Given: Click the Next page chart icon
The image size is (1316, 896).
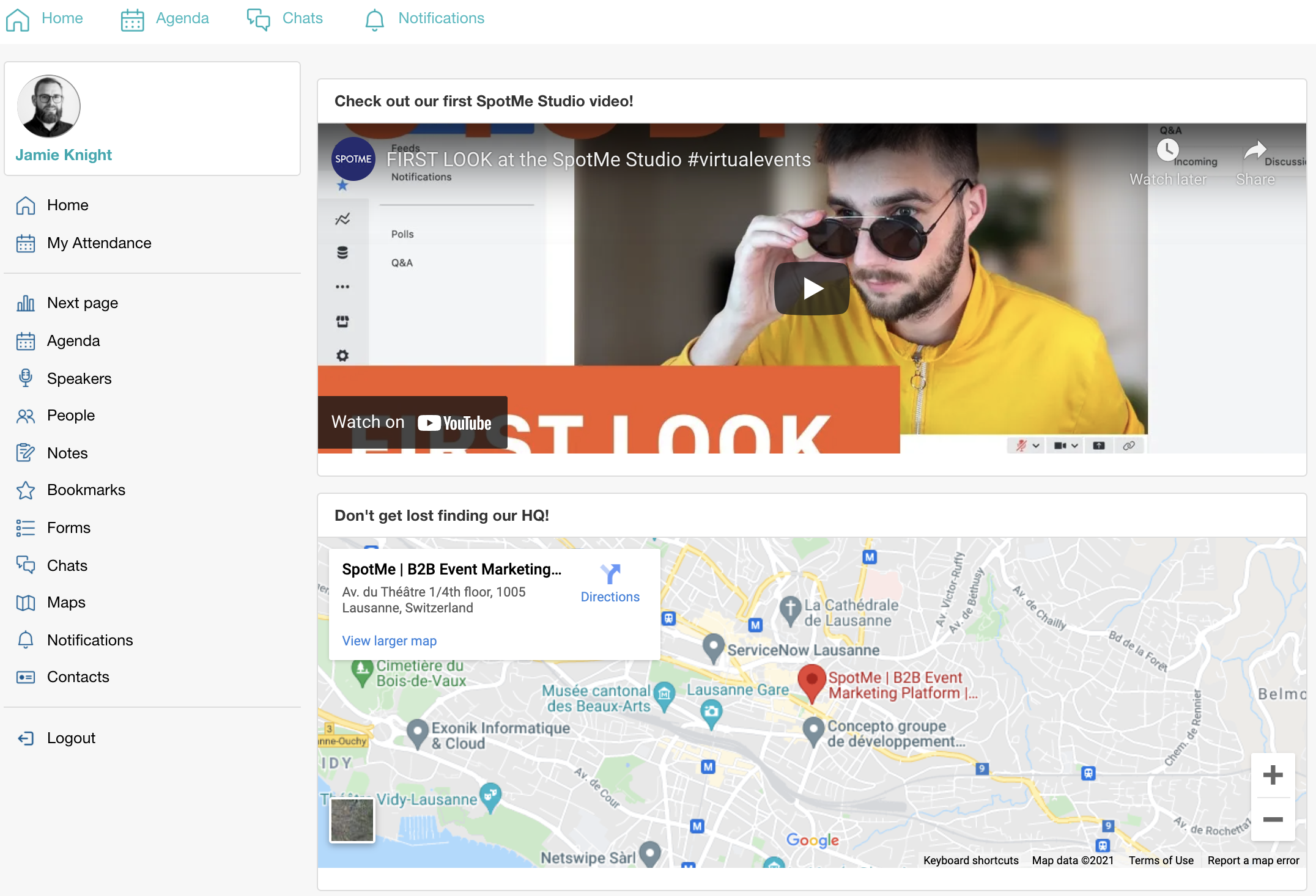Looking at the screenshot, I should click(x=26, y=303).
